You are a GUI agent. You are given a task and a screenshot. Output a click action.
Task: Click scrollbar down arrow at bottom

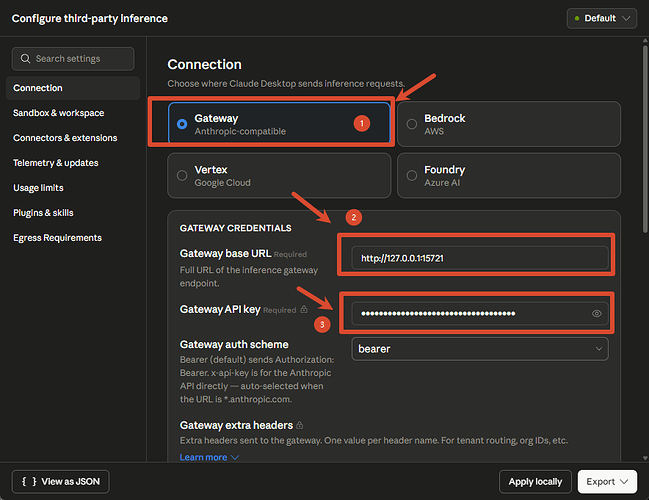pyautogui.click(x=645, y=458)
